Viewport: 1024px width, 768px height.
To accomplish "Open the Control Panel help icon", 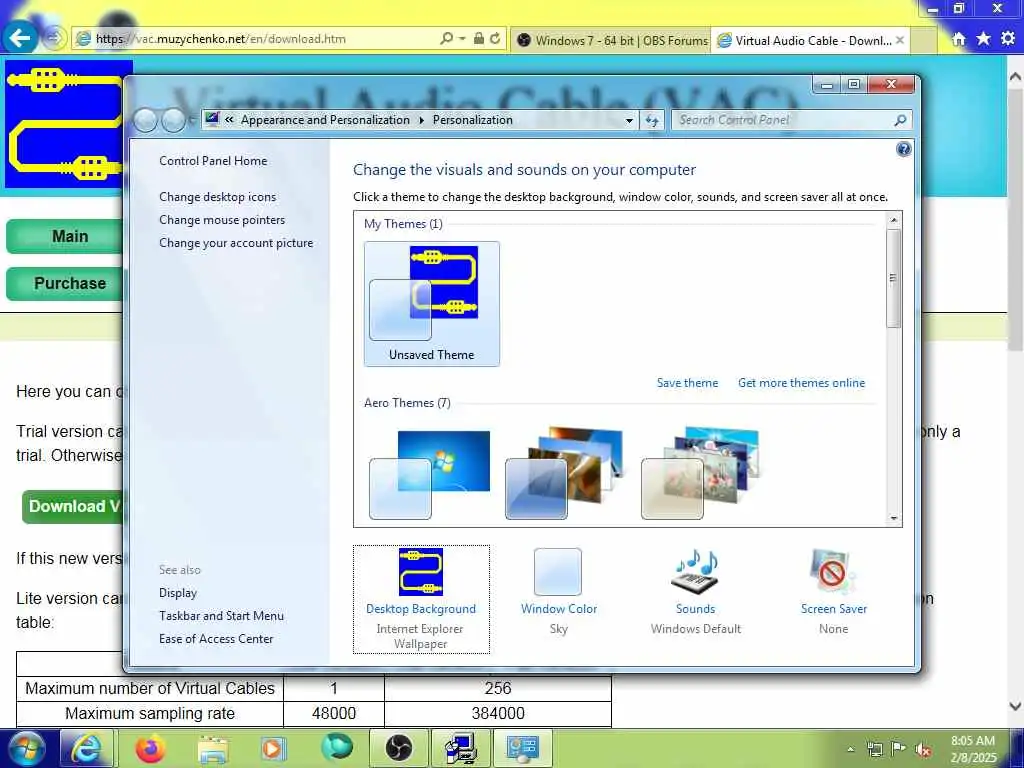I will click(x=903, y=150).
